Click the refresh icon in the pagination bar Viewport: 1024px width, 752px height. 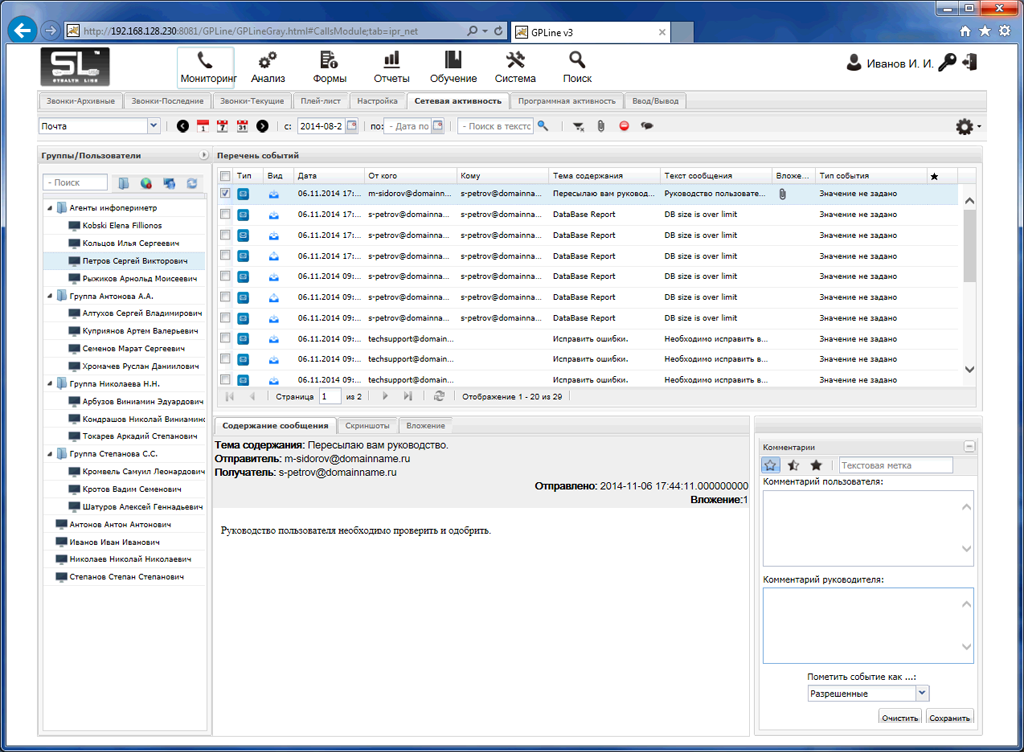(438, 397)
